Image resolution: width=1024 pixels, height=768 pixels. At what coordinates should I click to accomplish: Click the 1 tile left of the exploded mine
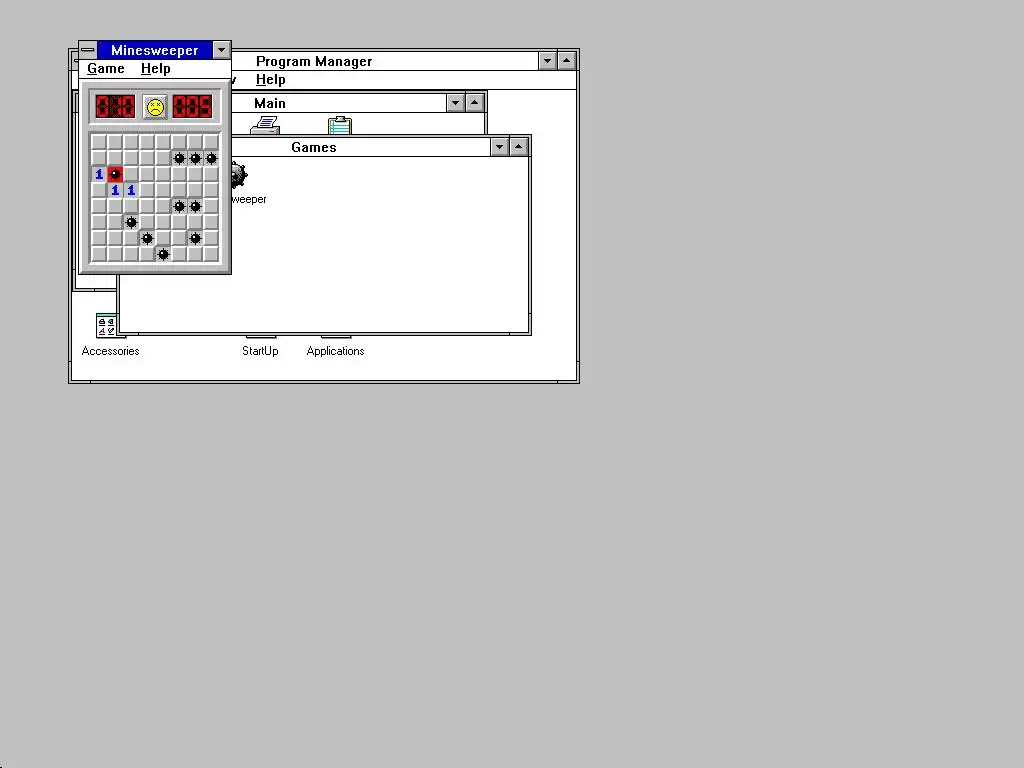pyautogui.click(x=99, y=174)
